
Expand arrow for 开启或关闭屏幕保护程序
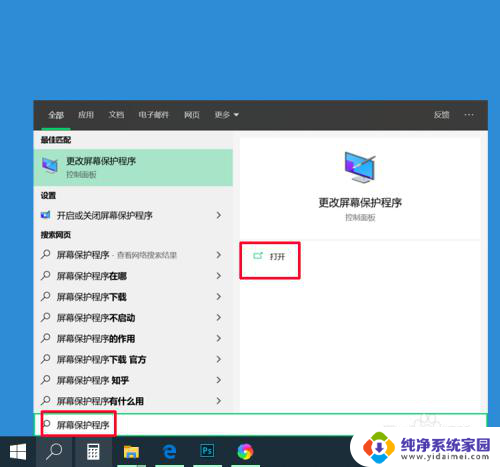tap(219, 215)
